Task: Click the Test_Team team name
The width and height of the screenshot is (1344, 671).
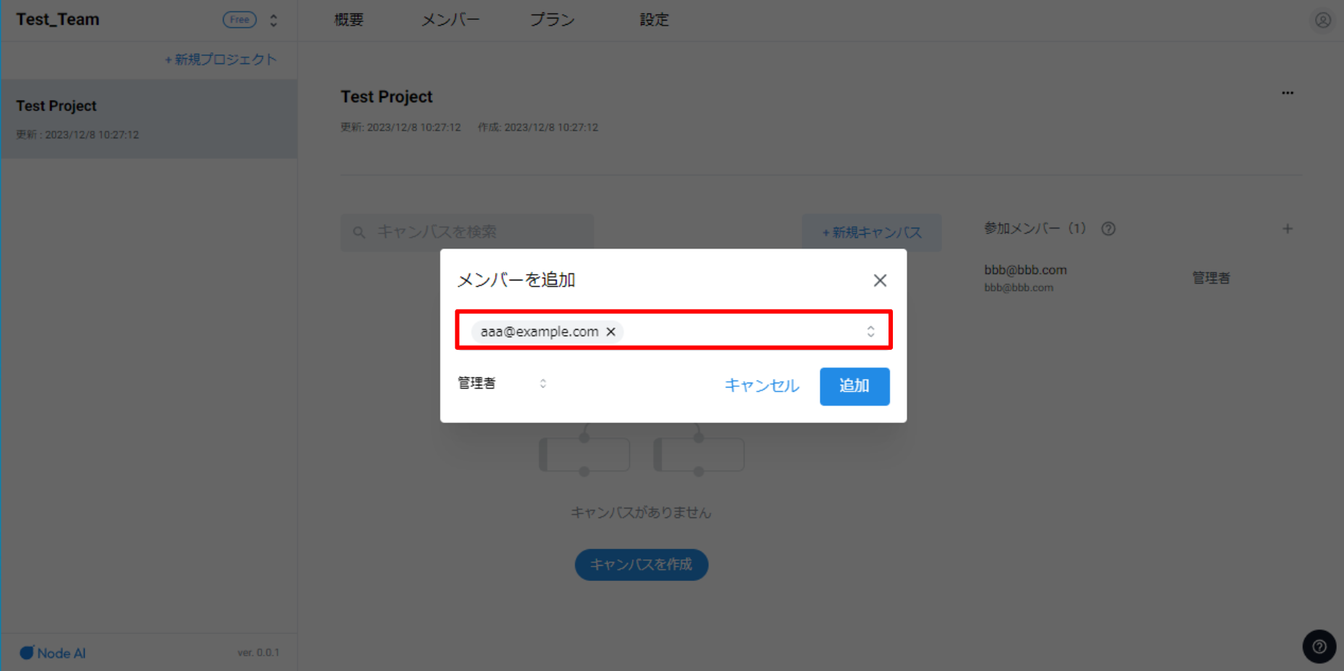Action: coord(58,20)
